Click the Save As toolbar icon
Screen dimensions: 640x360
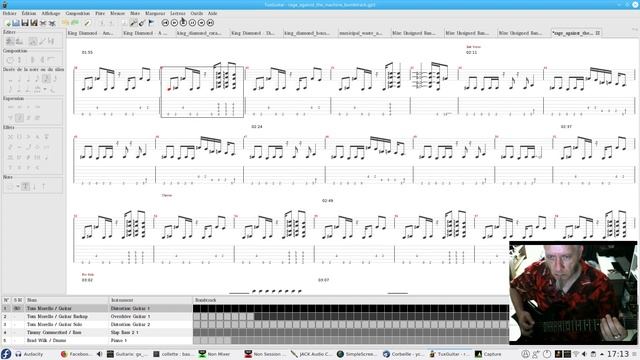click(34, 23)
